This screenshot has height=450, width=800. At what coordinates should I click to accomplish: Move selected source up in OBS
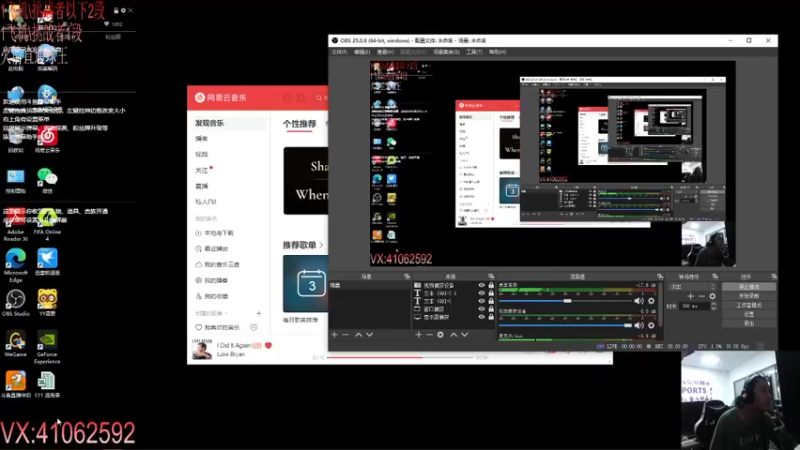pyautogui.click(x=454, y=335)
